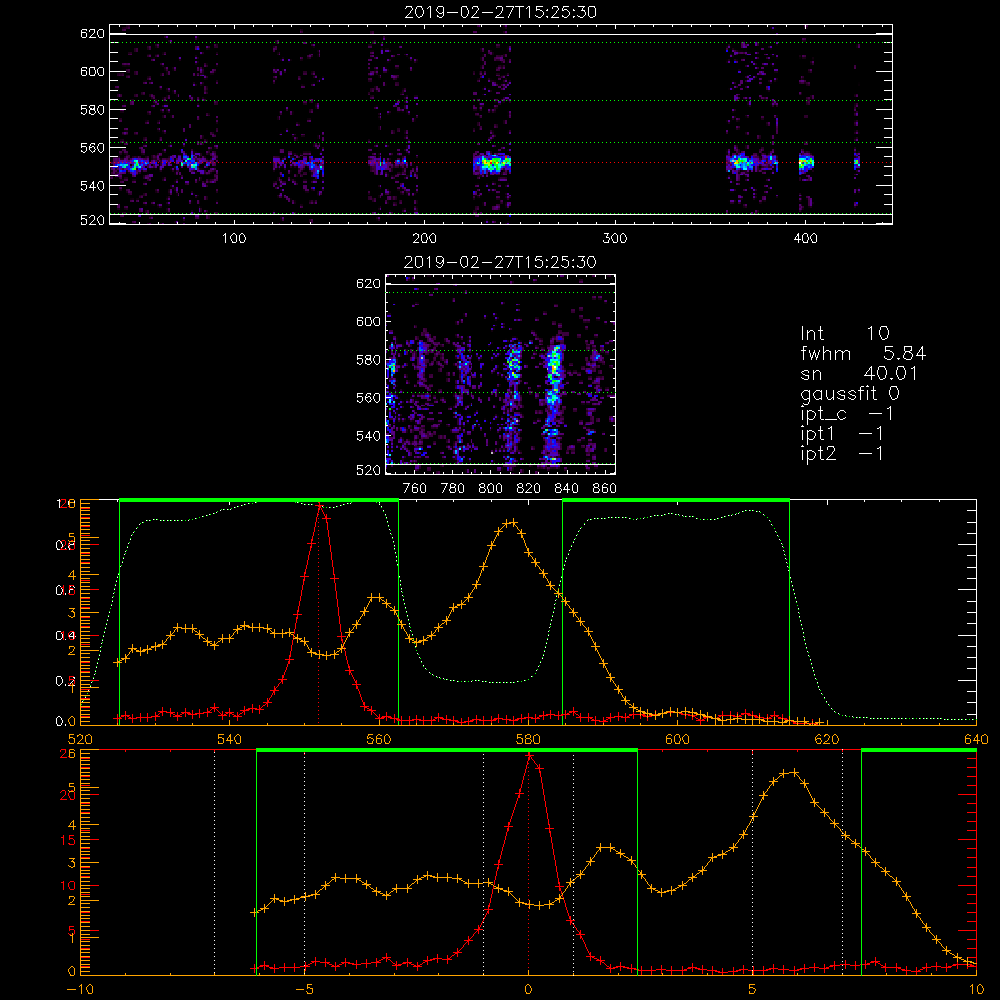Click brightest blob near 240 in top spectrogram
This screenshot has height=1000, width=1000.
(492, 163)
